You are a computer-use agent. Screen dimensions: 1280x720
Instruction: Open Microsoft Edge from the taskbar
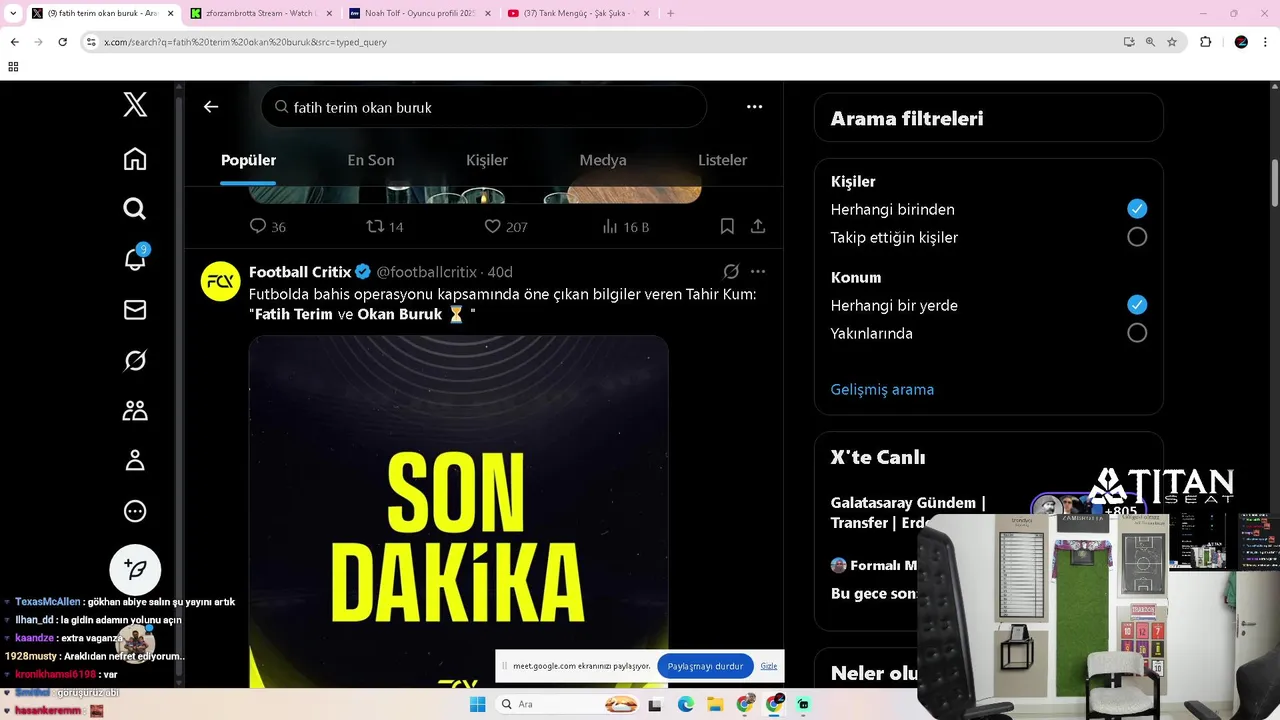point(686,704)
